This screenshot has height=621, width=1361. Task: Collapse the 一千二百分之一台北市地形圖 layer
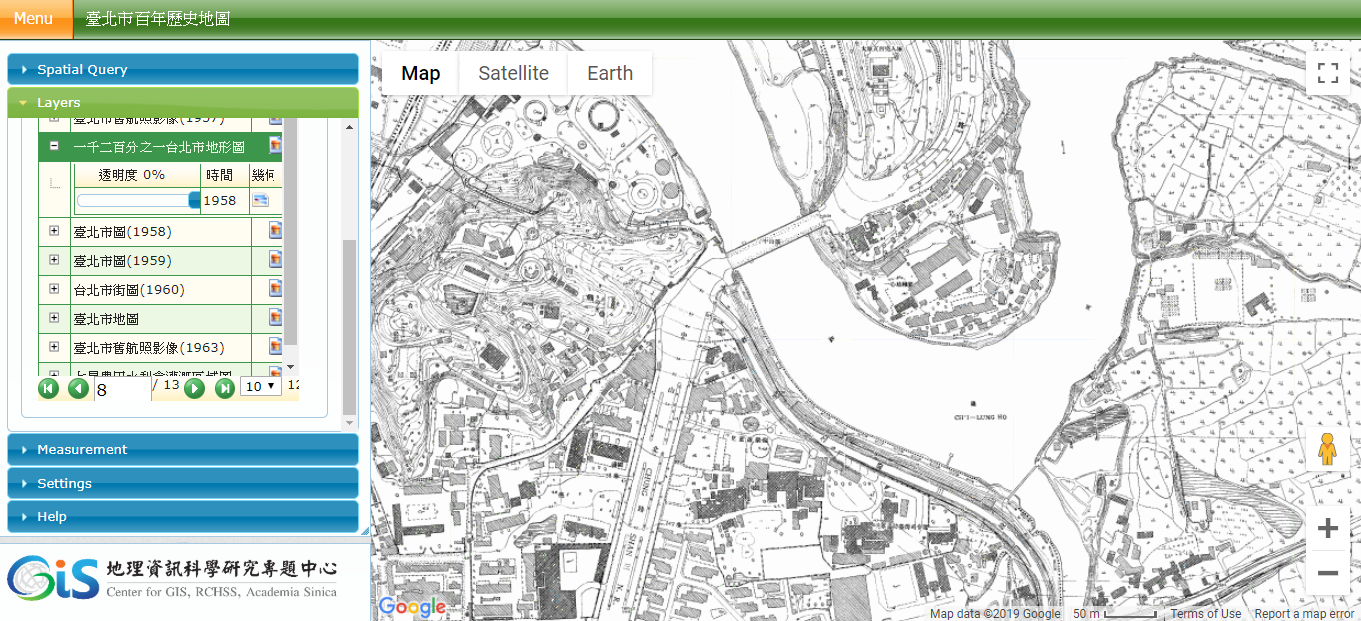click(54, 146)
